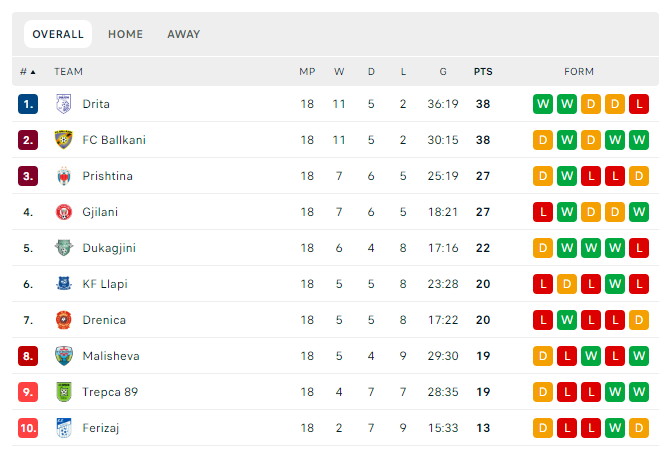Switch to the Home standings tab
Image resolution: width=668 pixels, height=449 pixels.
coord(126,34)
